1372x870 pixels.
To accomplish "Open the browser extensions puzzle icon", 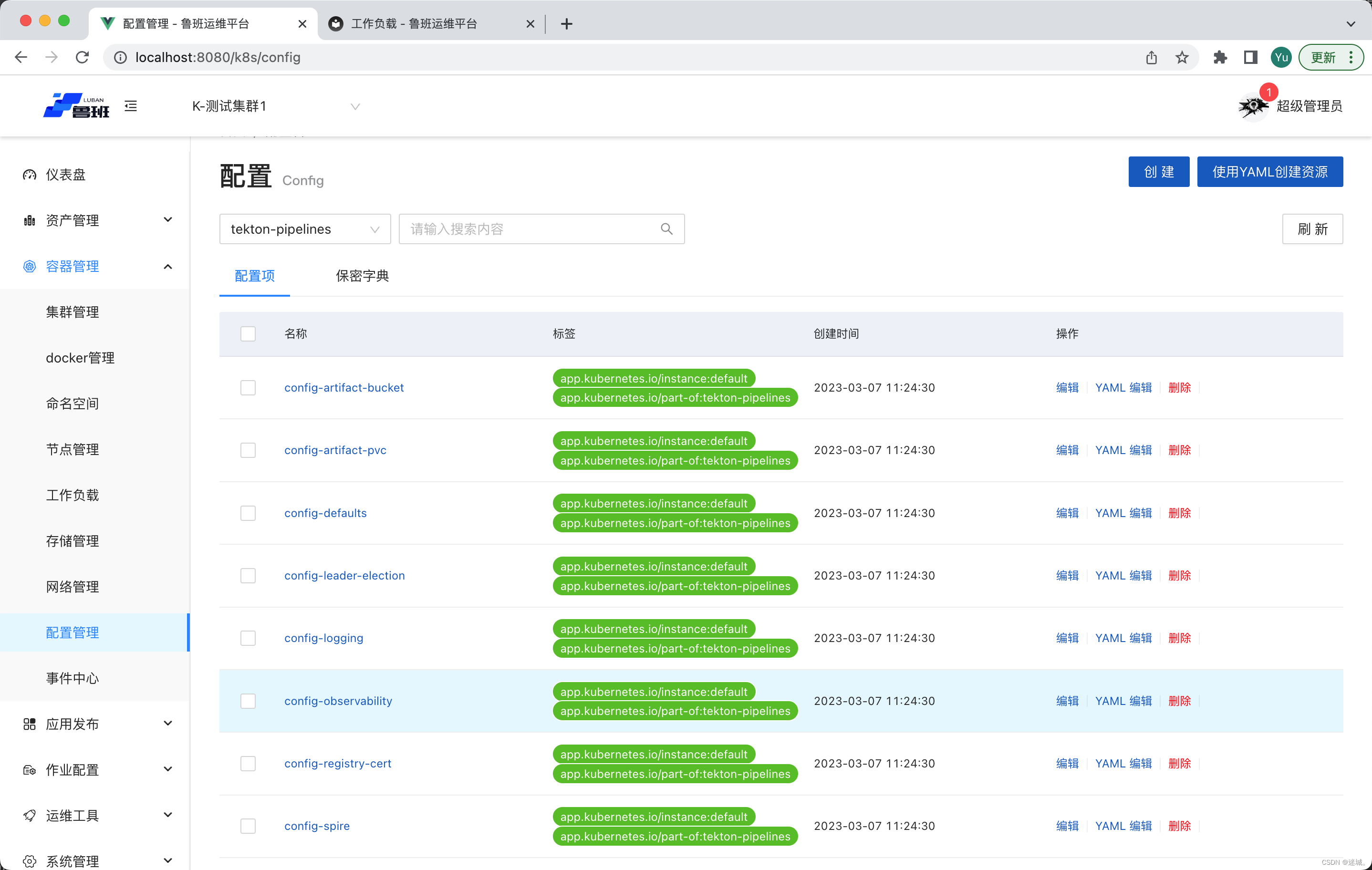I will pyautogui.click(x=1219, y=58).
